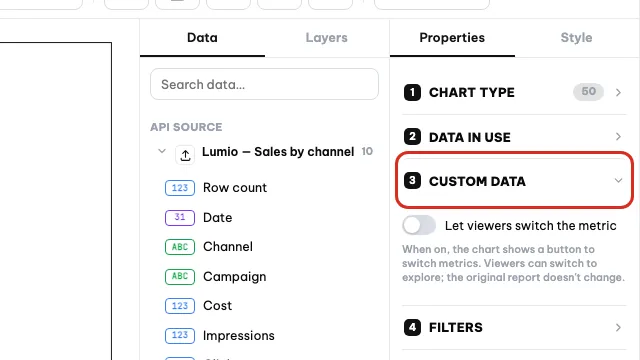Select the Campaign field
640x360 pixels.
coord(234,277)
